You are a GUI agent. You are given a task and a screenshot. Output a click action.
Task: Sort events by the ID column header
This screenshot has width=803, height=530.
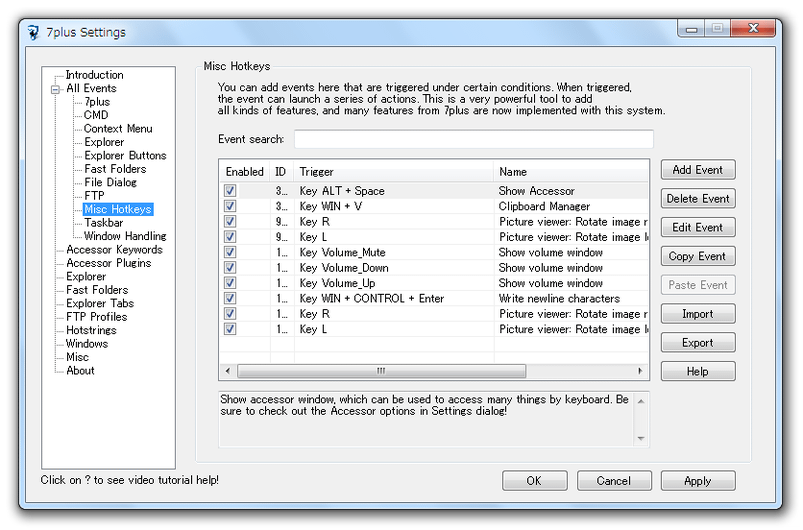pos(282,172)
